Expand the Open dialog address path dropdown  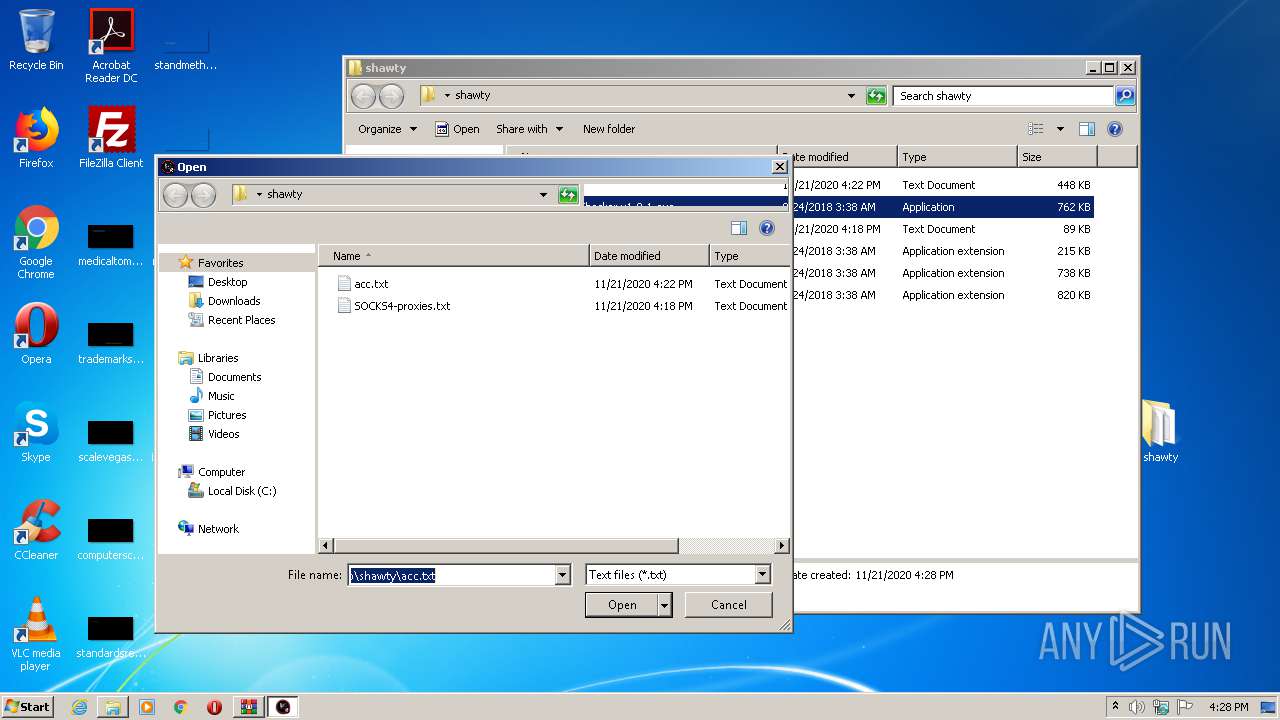pyautogui.click(x=543, y=195)
